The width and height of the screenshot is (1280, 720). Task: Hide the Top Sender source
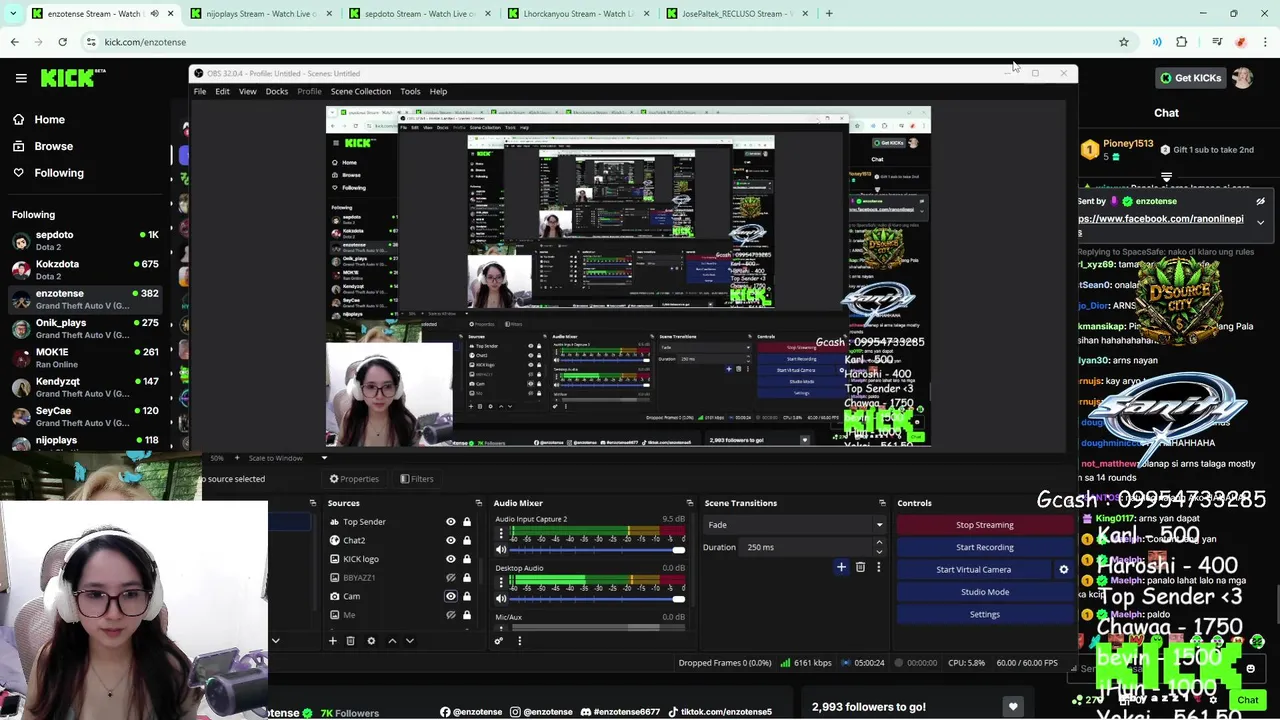point(450,522)
